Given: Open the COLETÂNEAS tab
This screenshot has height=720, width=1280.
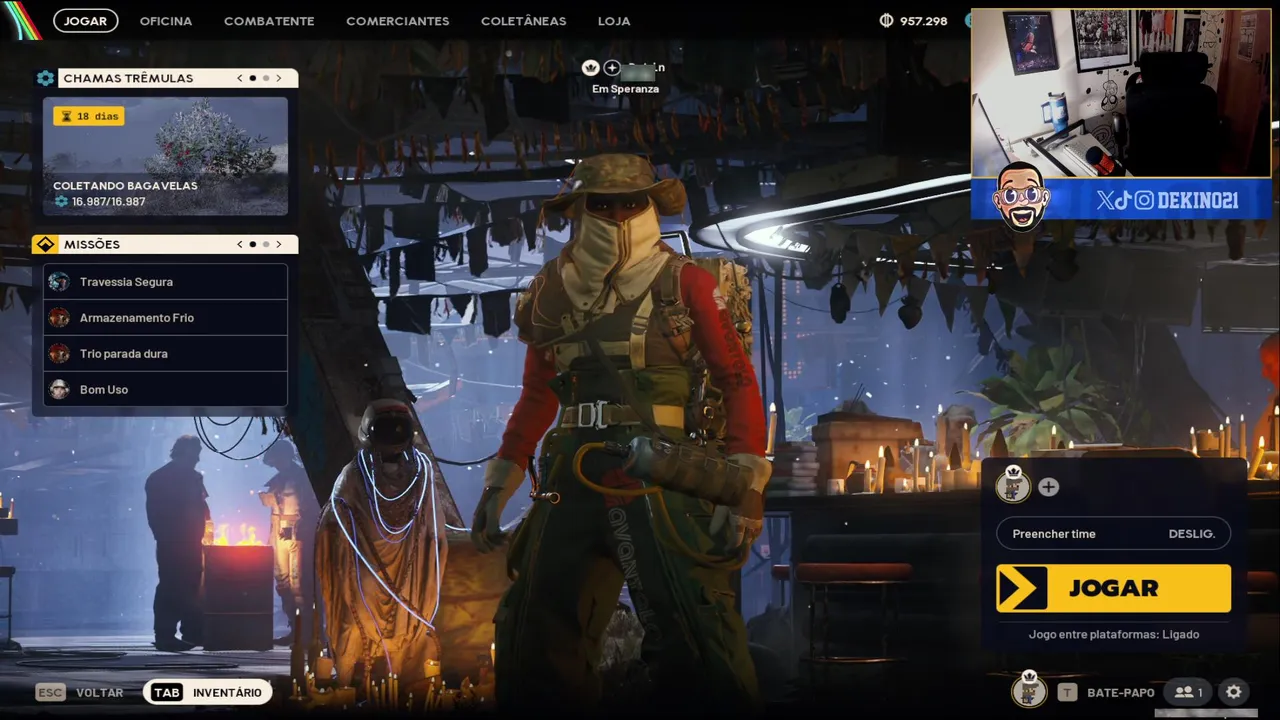Looking at the screenshot, I should tap(523, 21).
